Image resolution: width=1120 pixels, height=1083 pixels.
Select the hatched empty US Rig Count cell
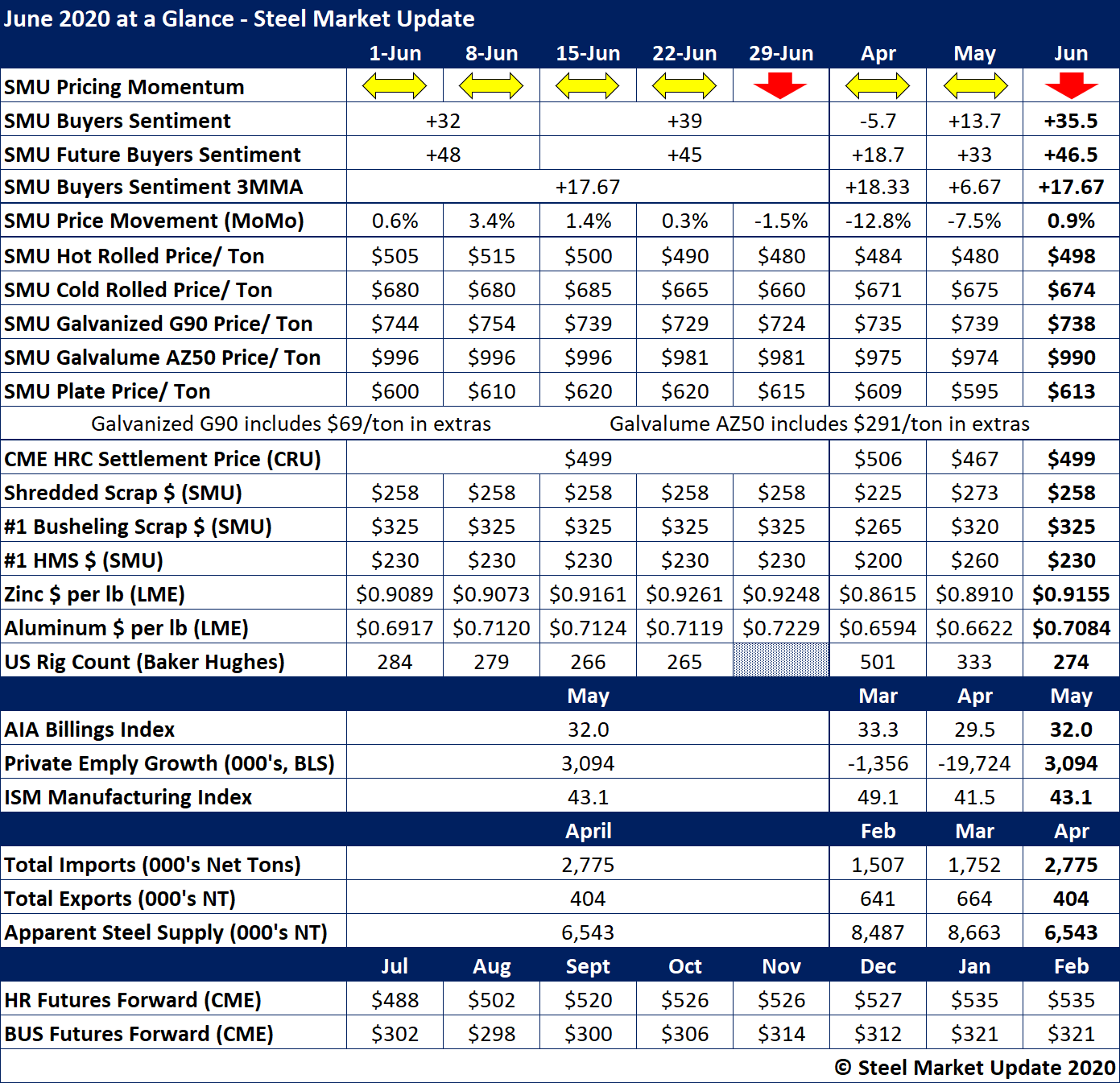click(x=781, y=660)
